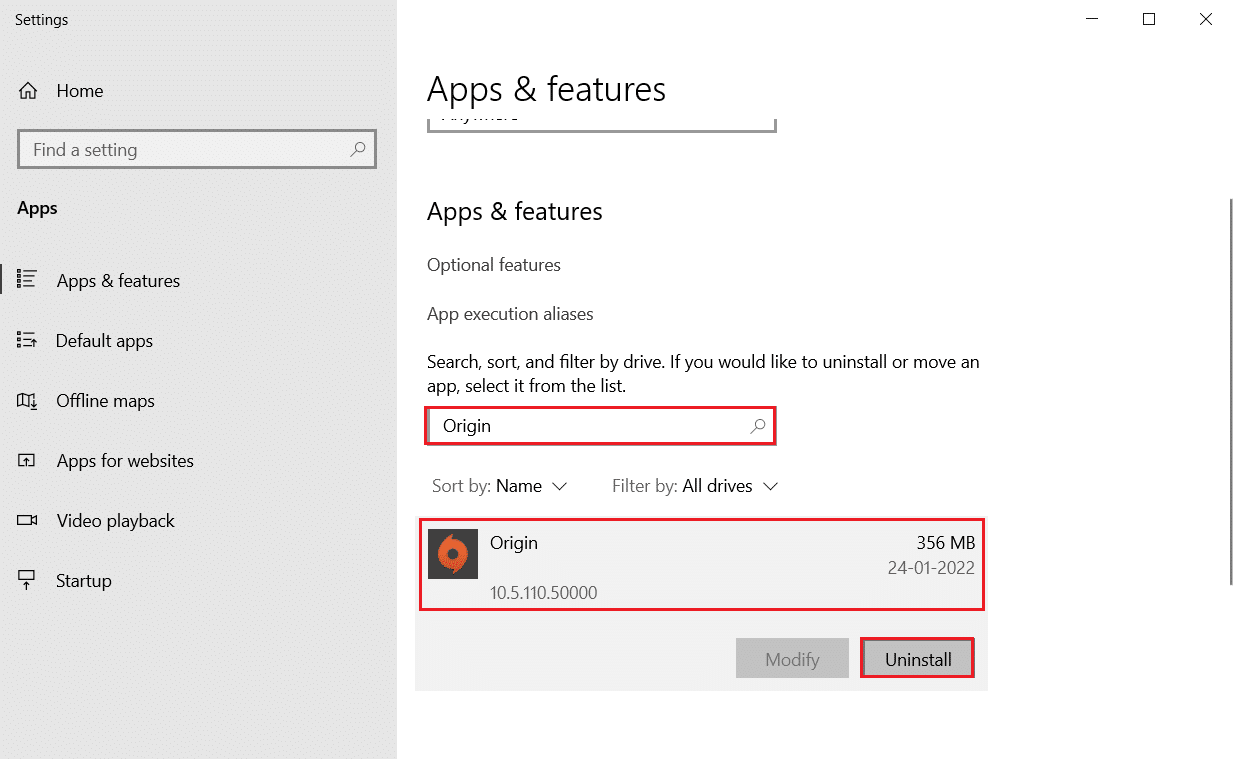Click the Apps for websites icon
Screen dimensions: 1234x759
click(x=28, y=461)
